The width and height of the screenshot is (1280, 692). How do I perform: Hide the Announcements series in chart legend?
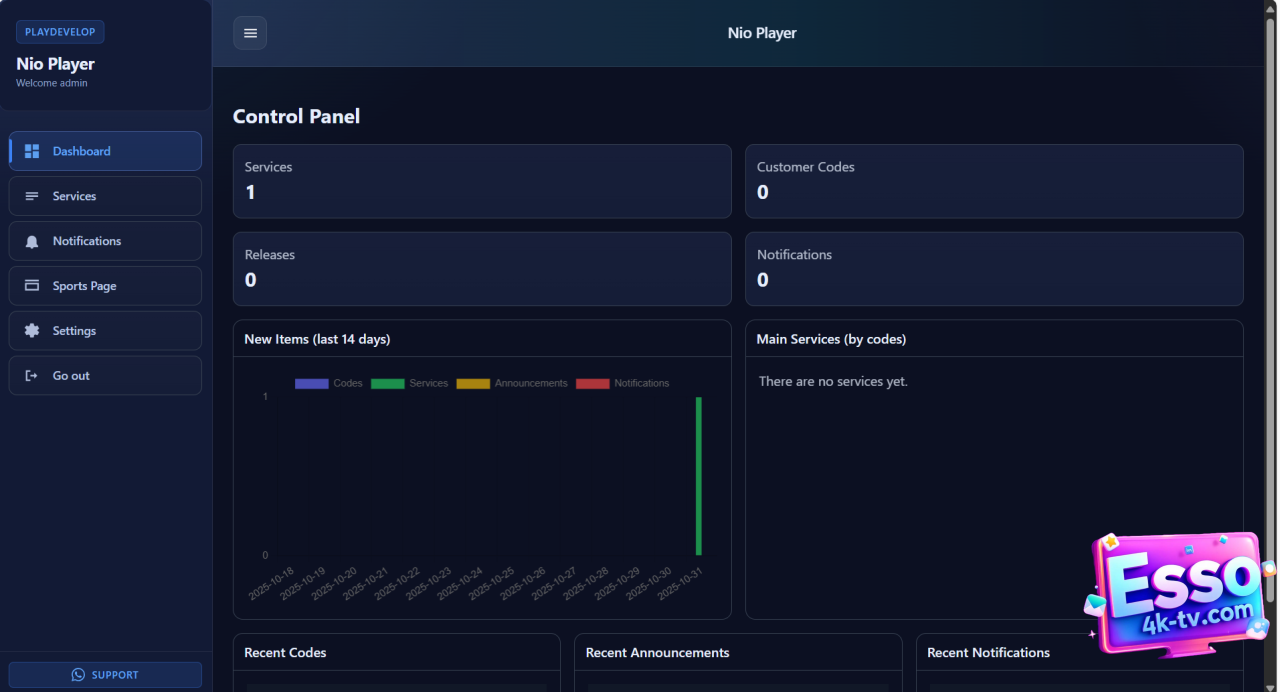[x=512, y=384]
